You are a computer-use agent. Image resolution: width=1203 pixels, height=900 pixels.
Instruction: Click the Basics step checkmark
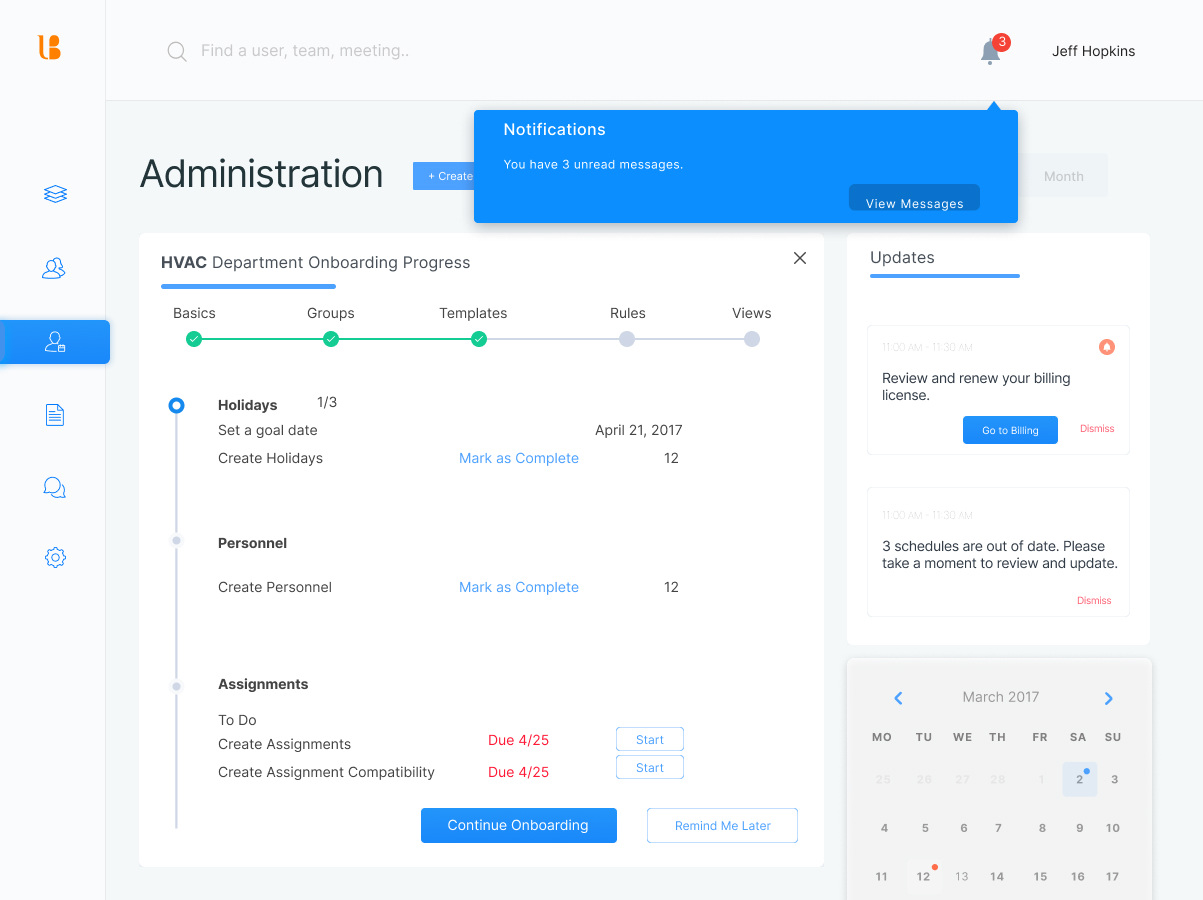[194, 339]
